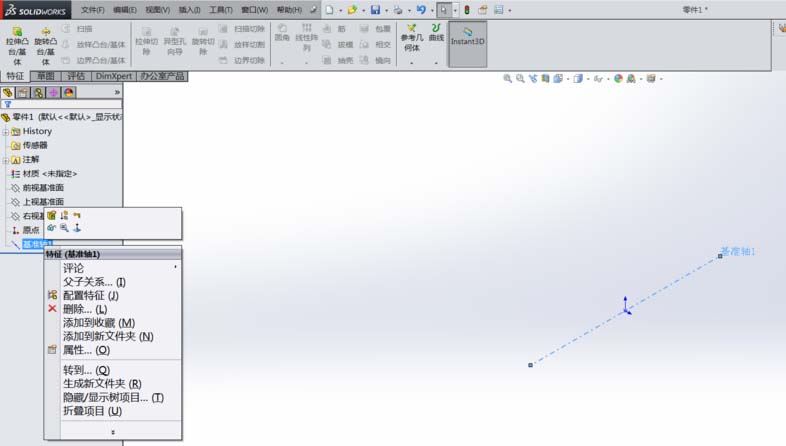This screenshot has width=786, height=446.
Task: Click ConfigurationManager tab icon
Action: click(38, 92)
